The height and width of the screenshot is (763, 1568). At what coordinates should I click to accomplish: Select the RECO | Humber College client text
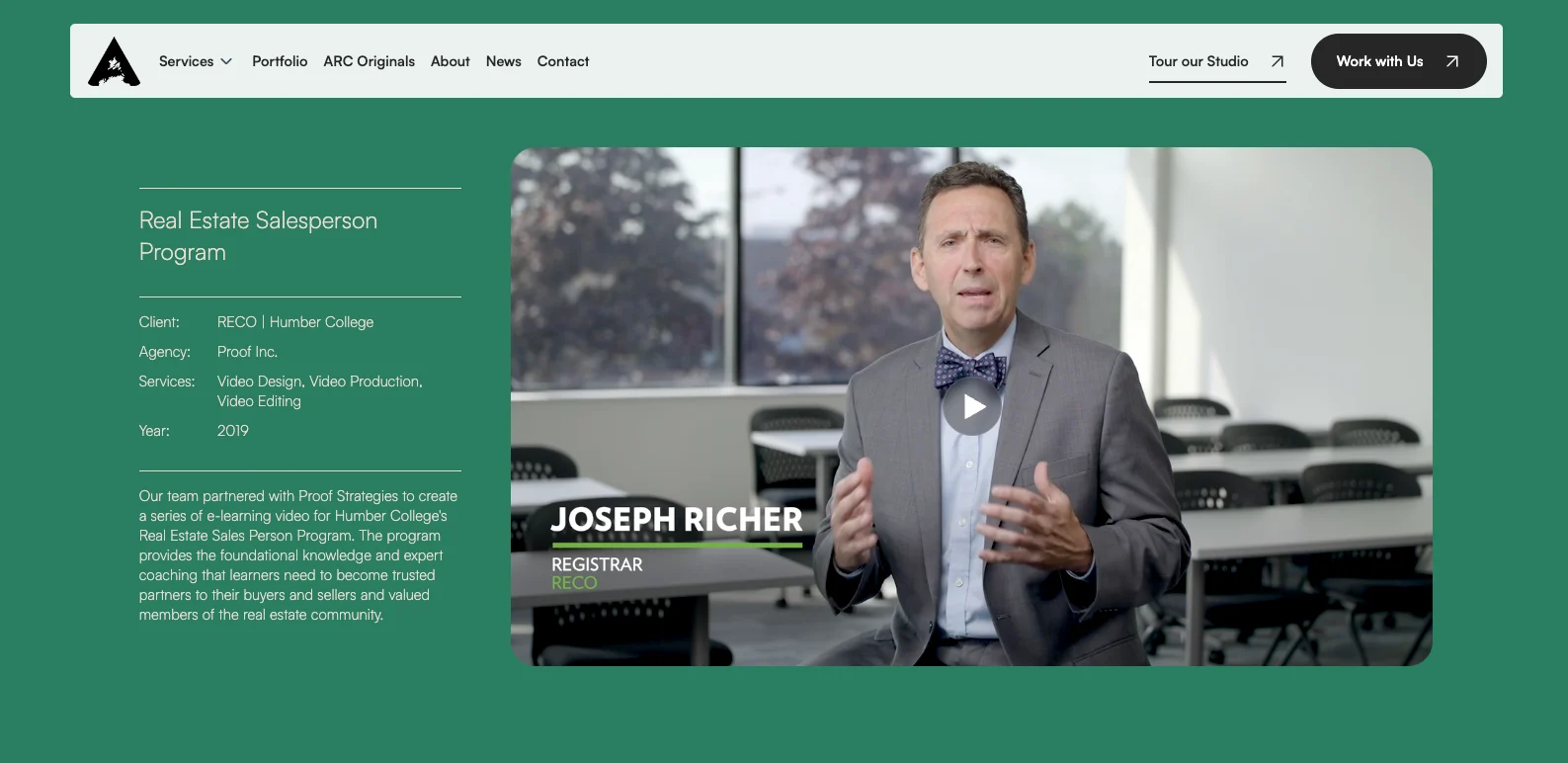[x=295, y=322]
